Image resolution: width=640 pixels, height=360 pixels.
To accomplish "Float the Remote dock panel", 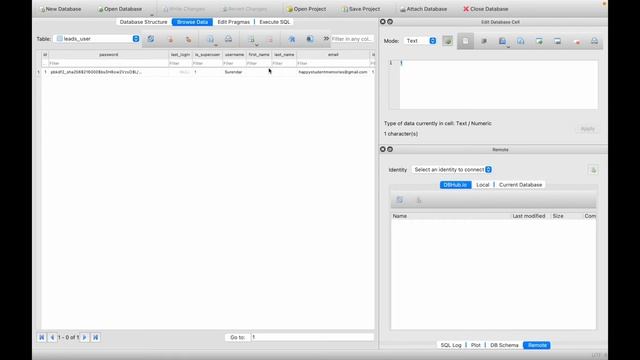I will click(x=390, y=149).
